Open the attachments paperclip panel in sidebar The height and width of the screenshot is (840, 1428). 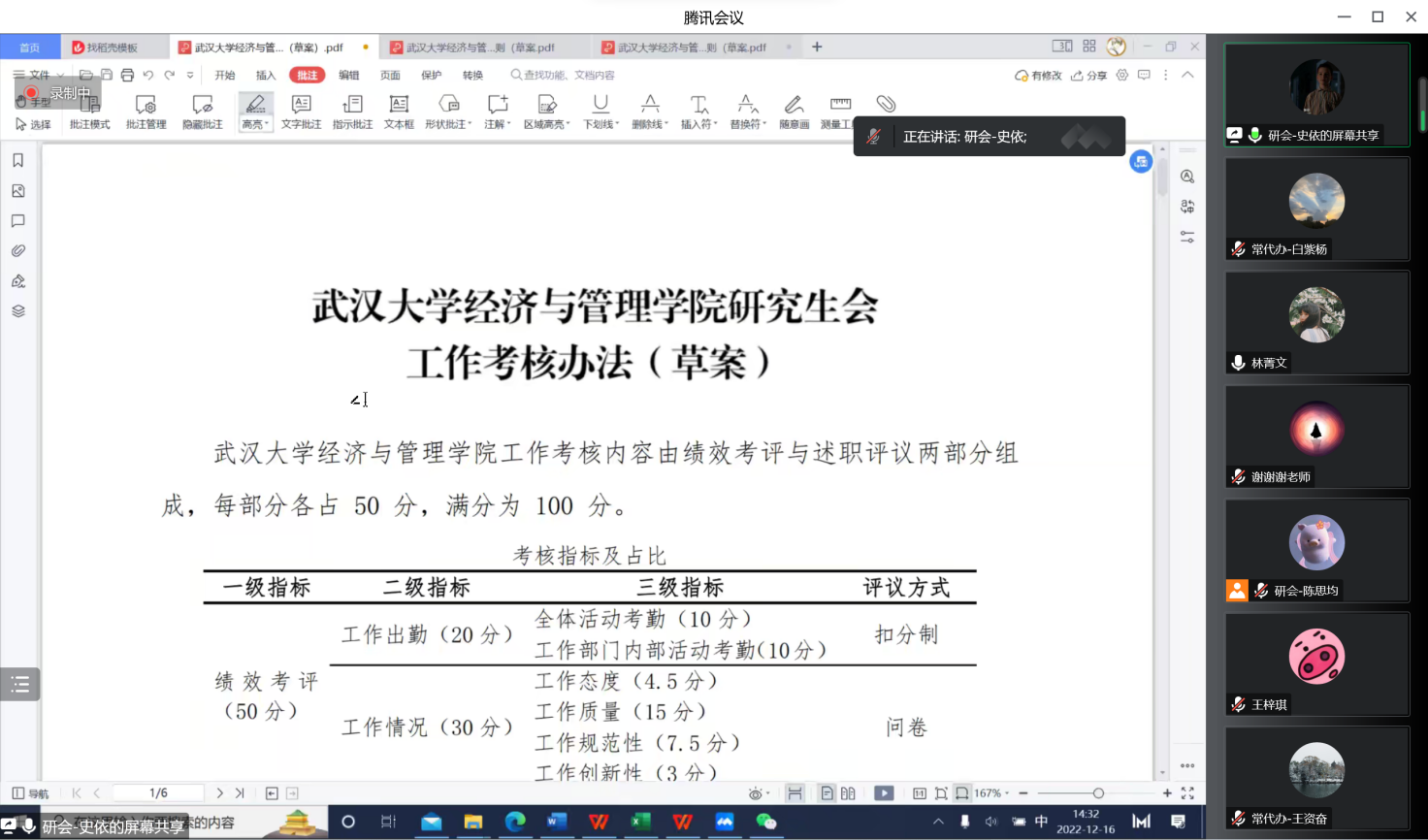coord(18,251)
